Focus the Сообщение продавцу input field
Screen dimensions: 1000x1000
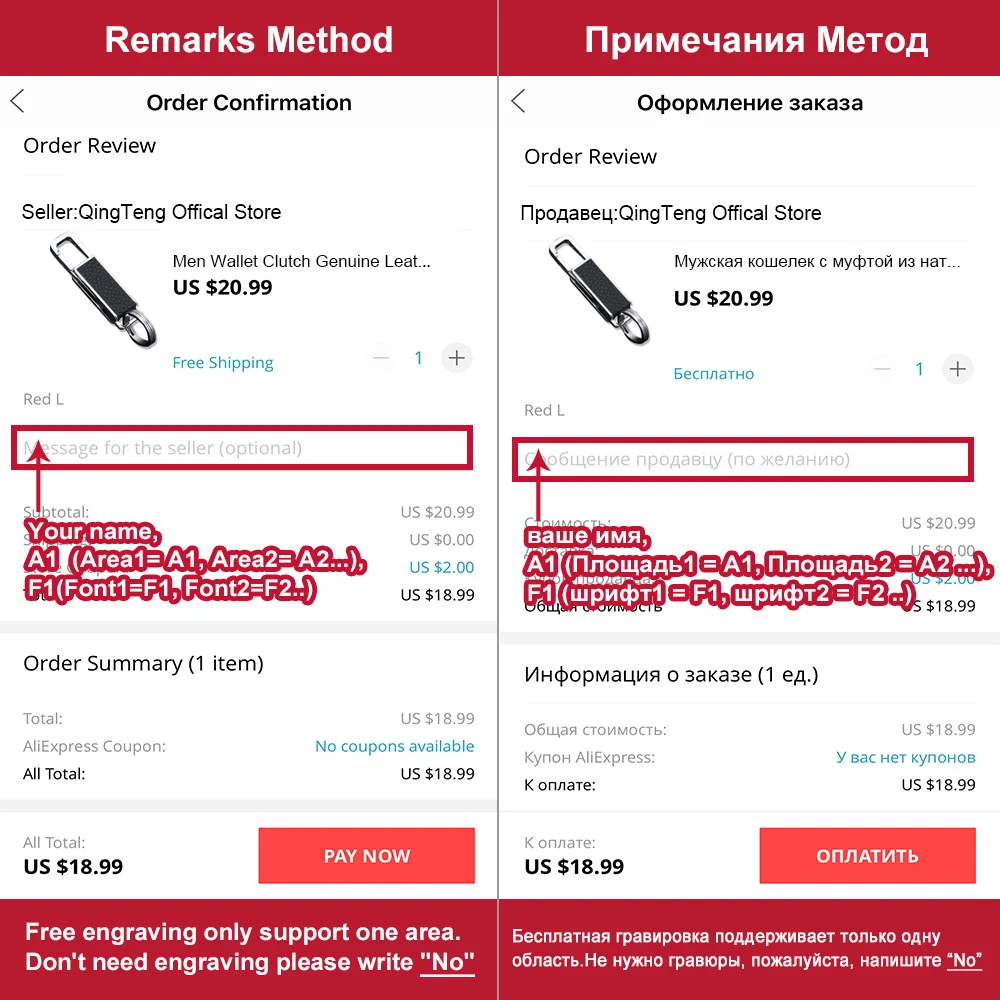(742, 459)
